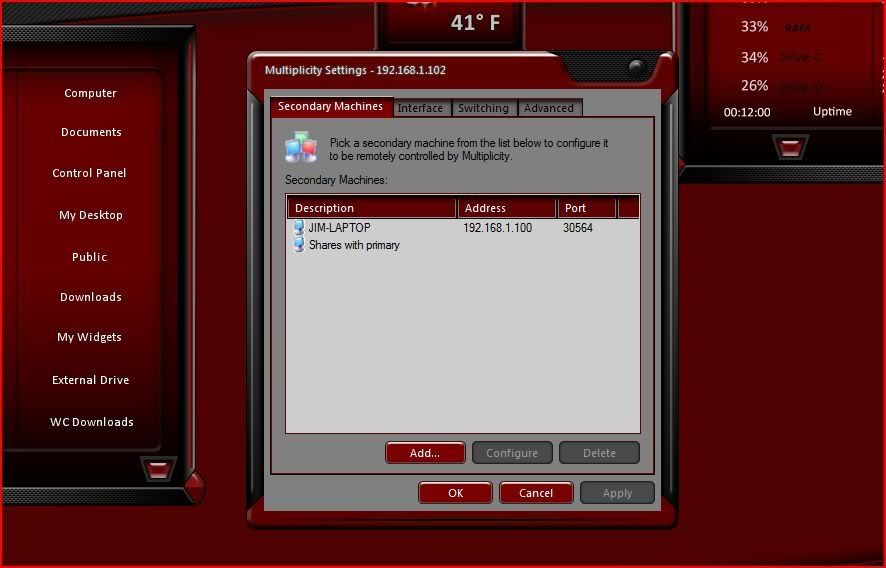
Task: Click the 30564 port value
Action: [x=577, y=228]
